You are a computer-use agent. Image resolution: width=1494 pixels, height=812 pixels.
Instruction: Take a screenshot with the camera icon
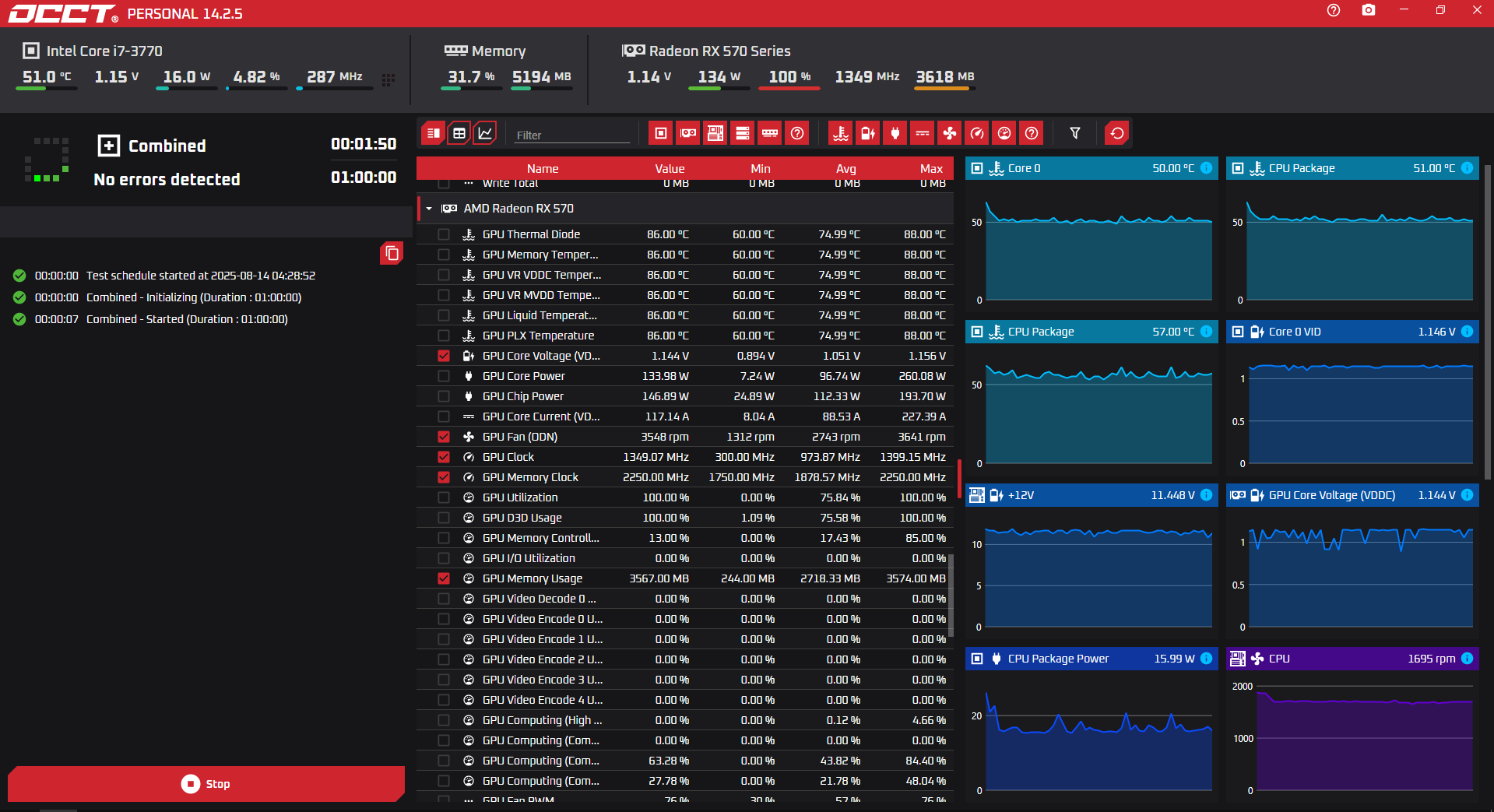pos(1369,10)
